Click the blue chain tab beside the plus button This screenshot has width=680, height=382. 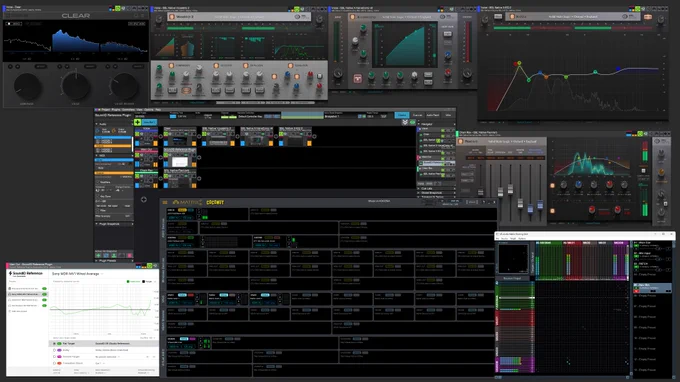click(150, 122)
